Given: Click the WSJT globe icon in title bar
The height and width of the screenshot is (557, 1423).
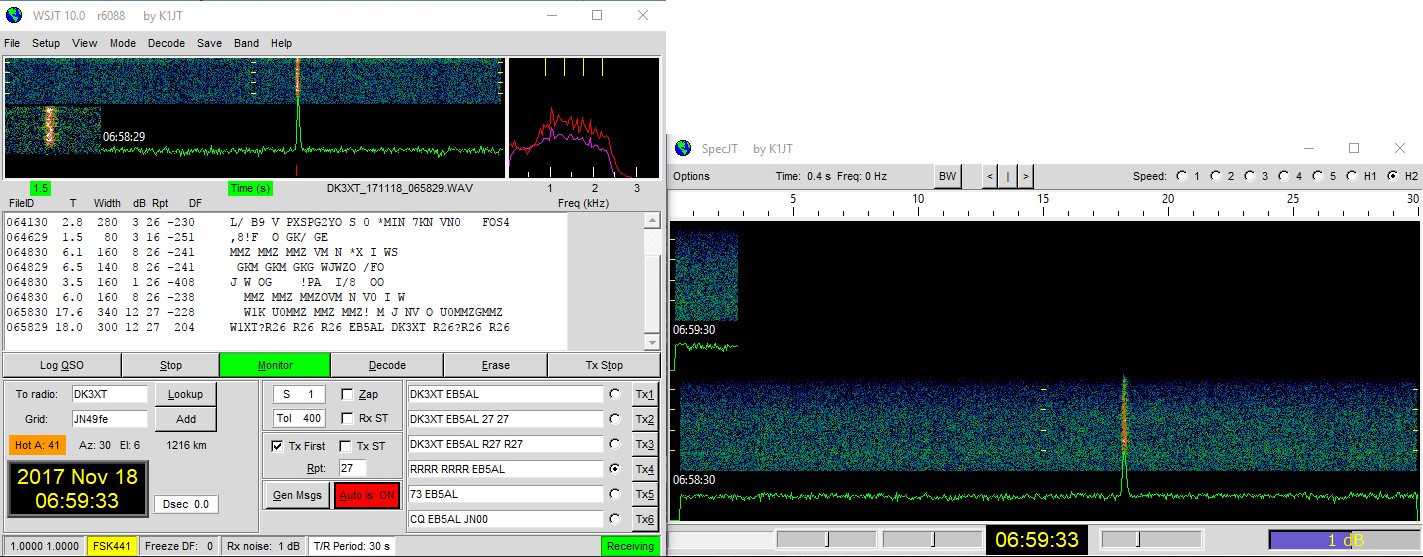Looking at the screenshot, I should pos(13,15).
